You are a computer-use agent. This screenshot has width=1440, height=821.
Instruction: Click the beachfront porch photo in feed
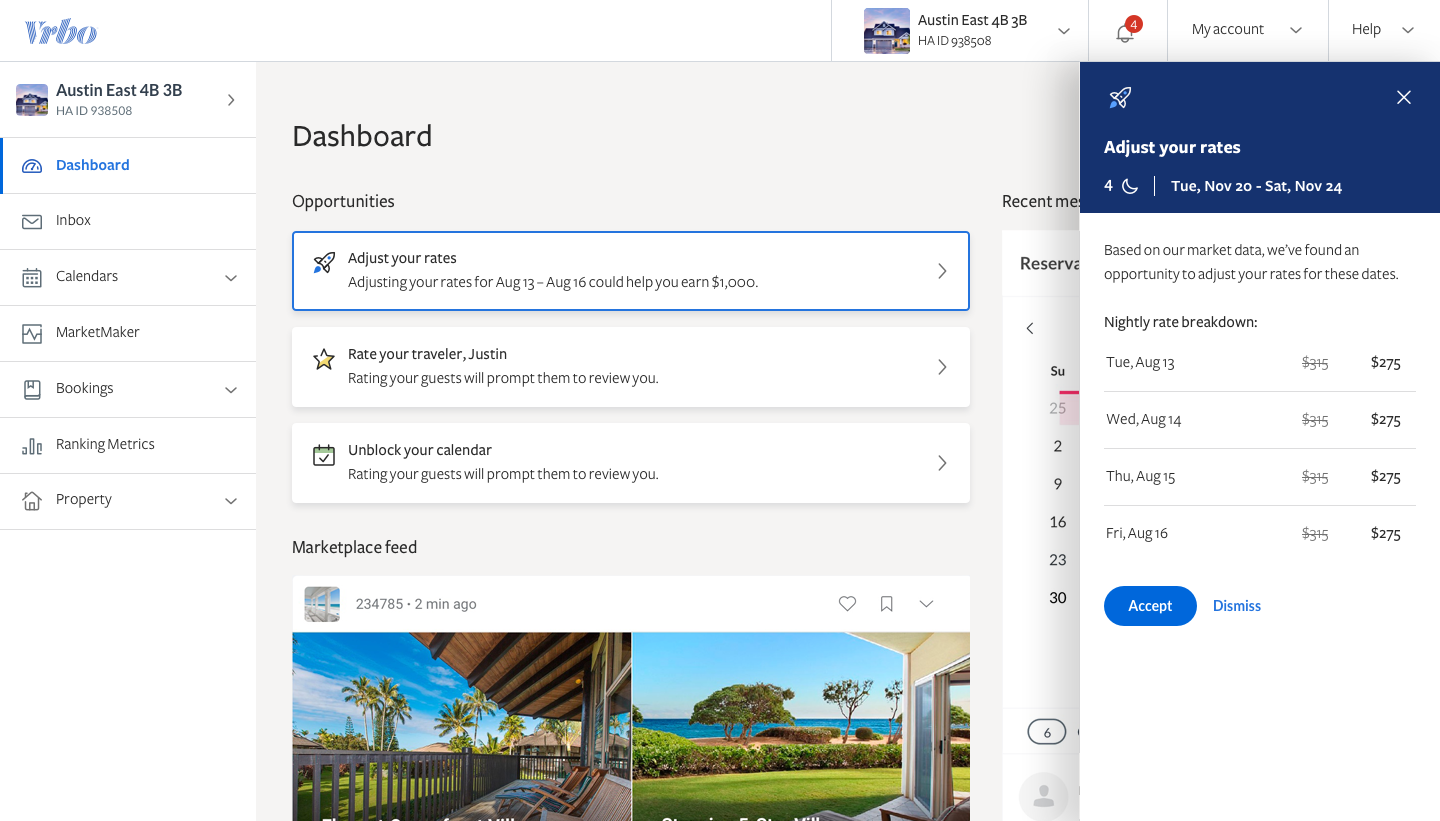(x=461, y=726)
